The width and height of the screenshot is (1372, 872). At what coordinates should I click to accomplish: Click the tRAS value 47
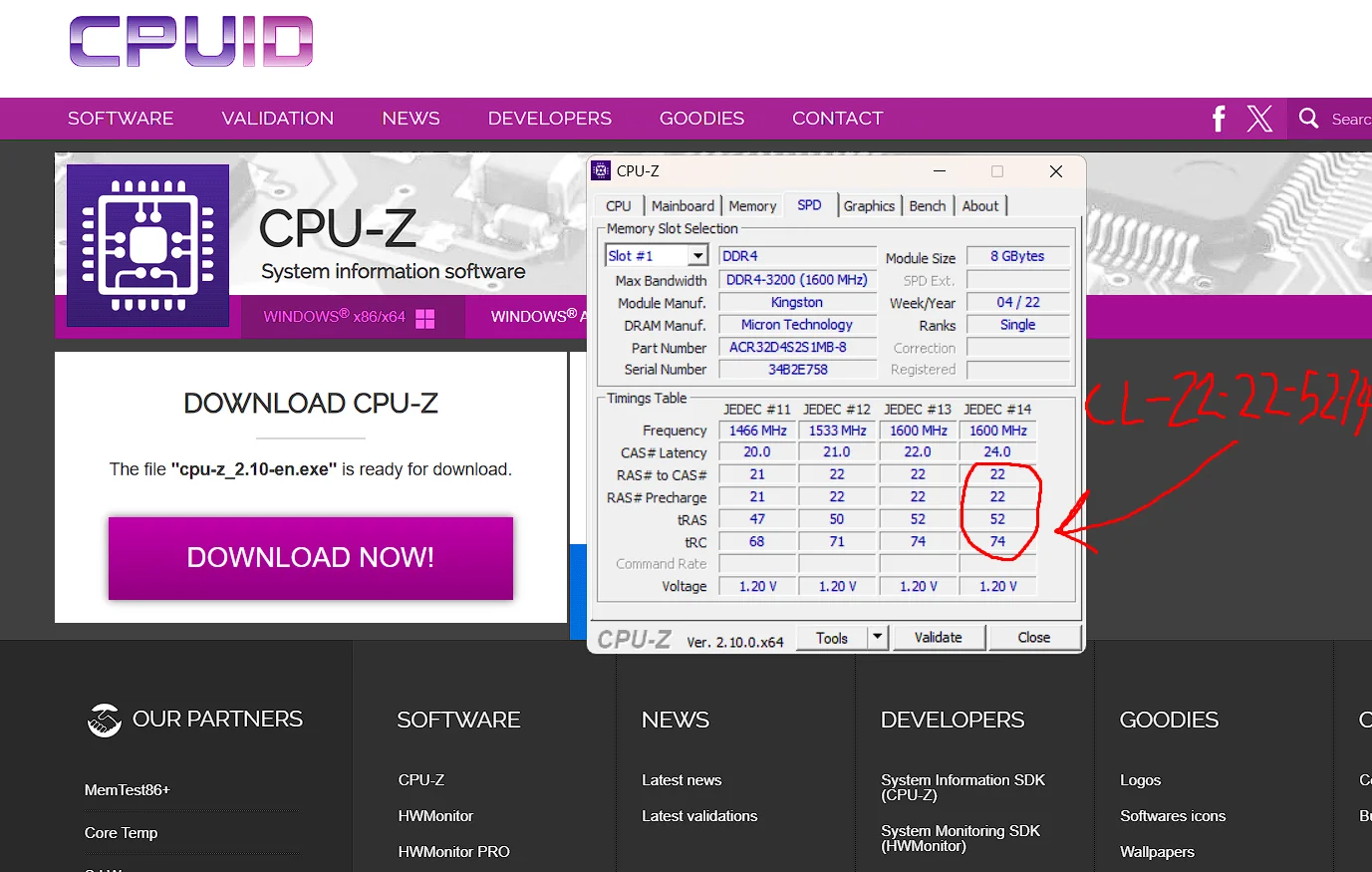point(757,519)
